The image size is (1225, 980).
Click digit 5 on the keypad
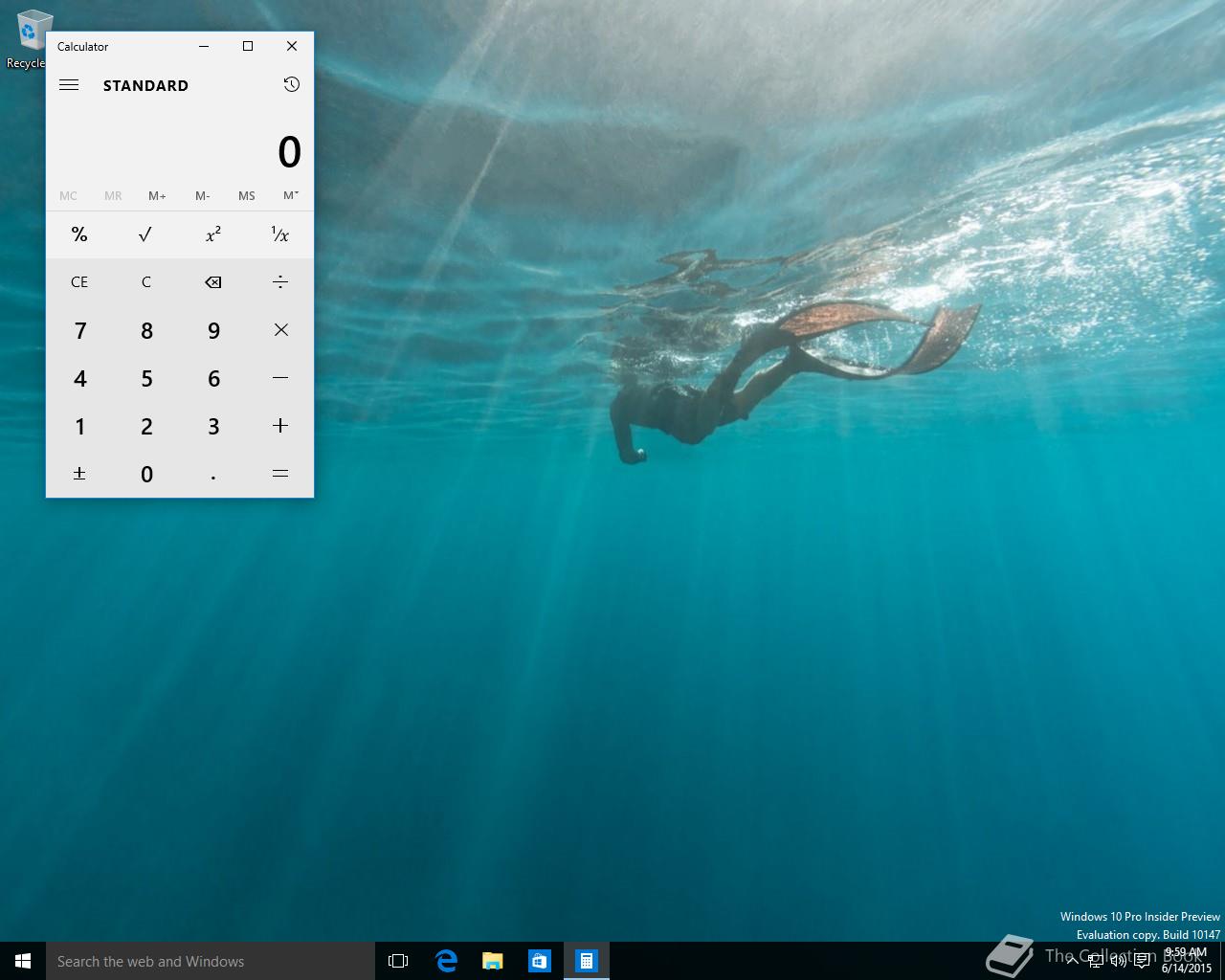click(146, 378)
